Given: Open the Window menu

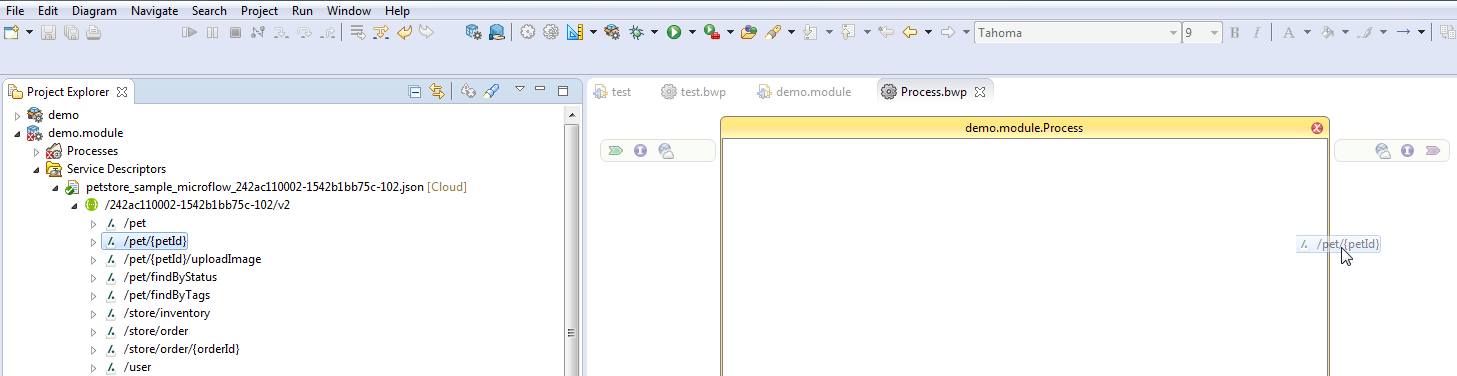Looking at the screenshot, I should click(x=348, y=10).
